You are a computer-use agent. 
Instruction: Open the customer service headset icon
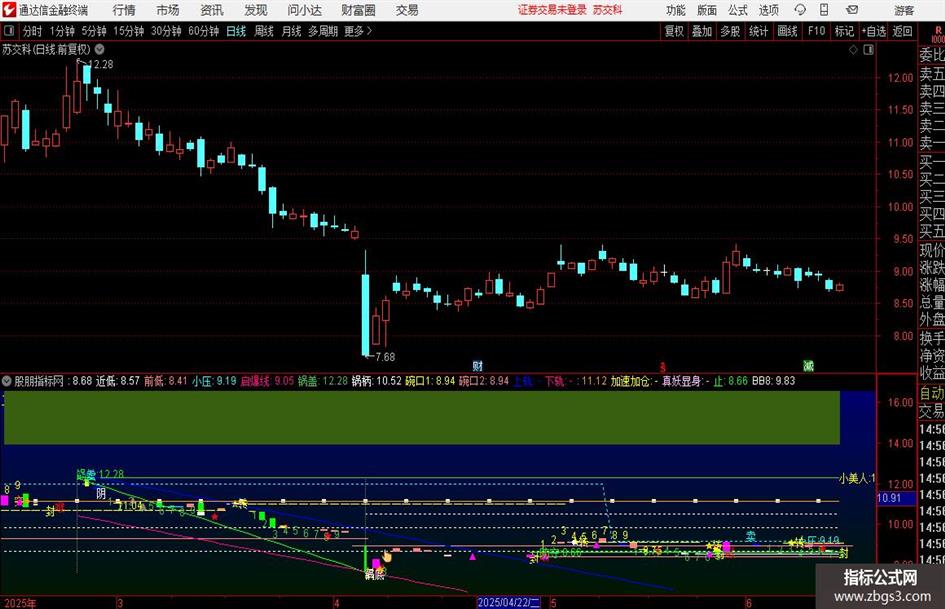[x=800, y=10]
